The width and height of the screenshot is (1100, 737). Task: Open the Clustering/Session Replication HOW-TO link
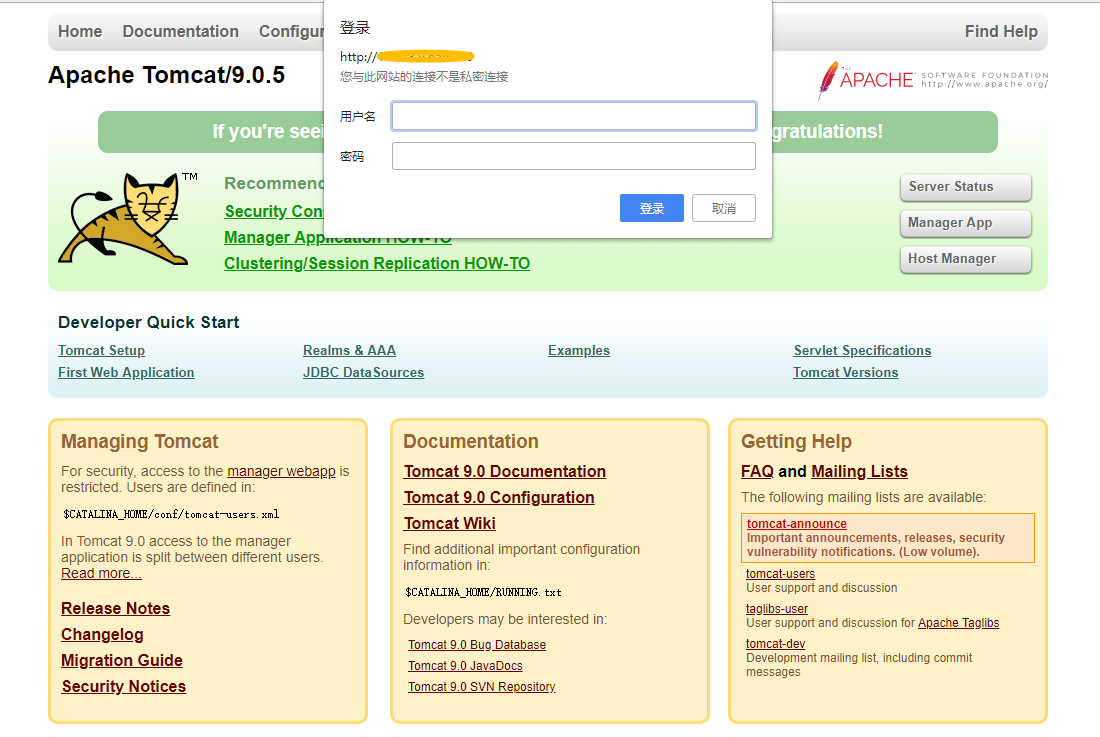click(x=377, y=264)
